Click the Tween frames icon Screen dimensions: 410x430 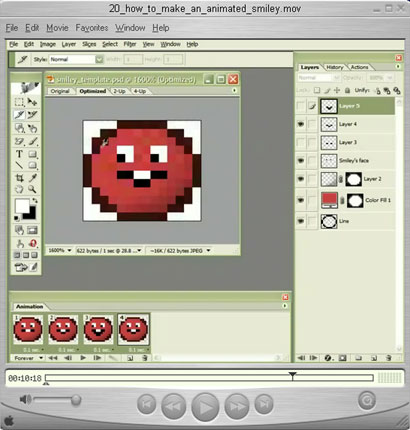pyautogui.click(x=113, y=358)
